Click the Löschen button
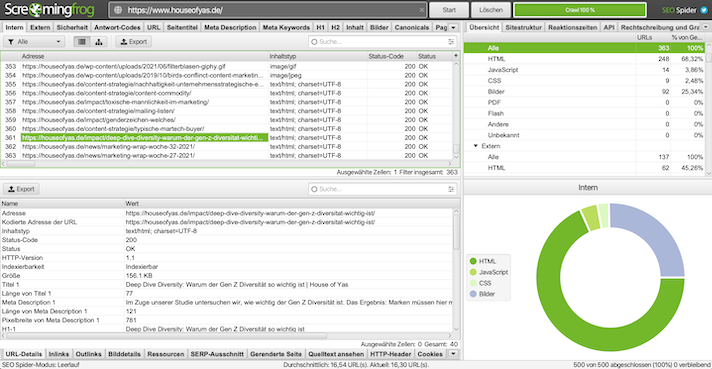Viewport: 712px width, 369px height. click(x=491, y=10)
